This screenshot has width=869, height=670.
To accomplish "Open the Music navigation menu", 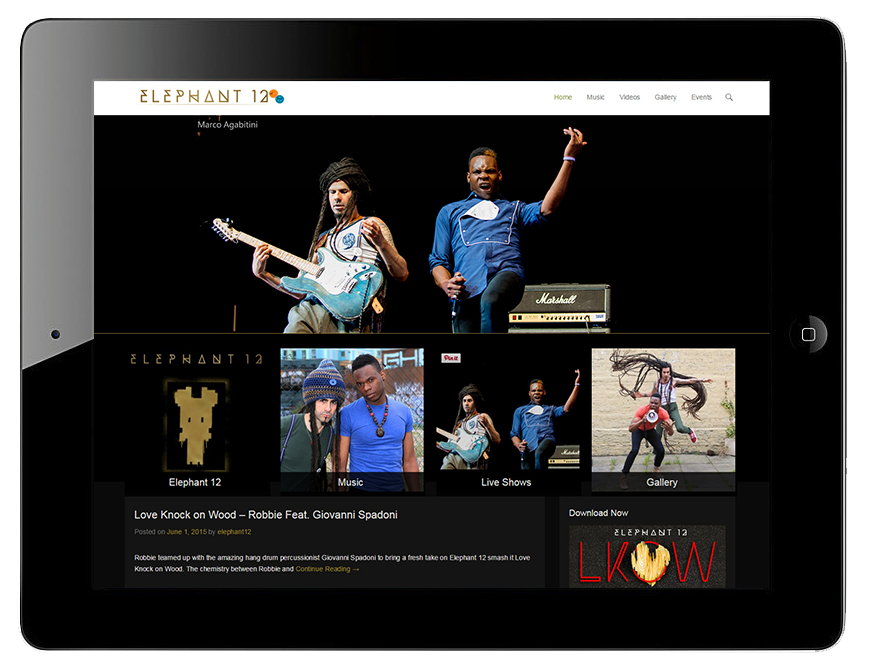I will 596,97.
